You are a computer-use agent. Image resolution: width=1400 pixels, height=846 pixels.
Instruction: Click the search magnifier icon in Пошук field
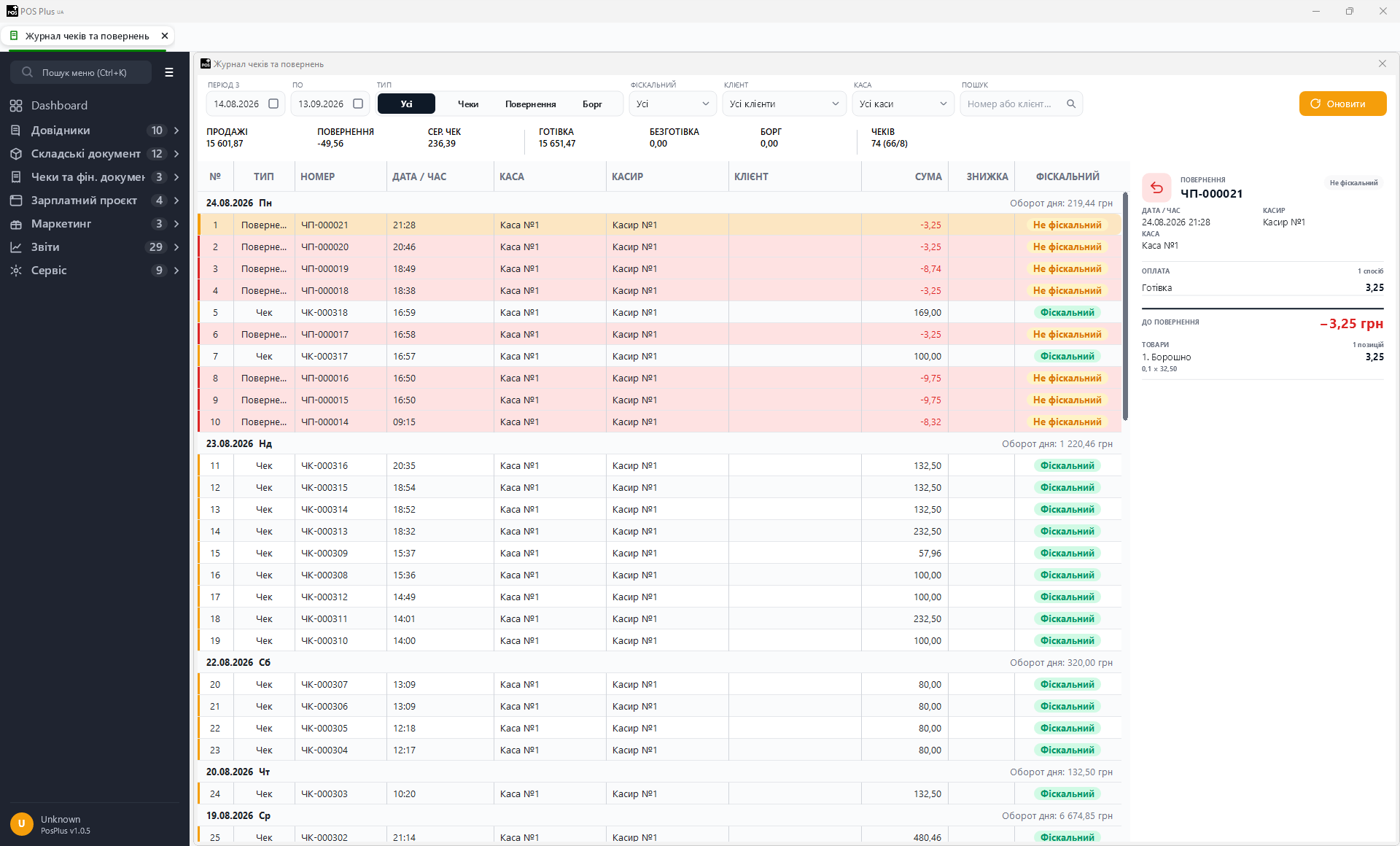[x=1071, y=104]
